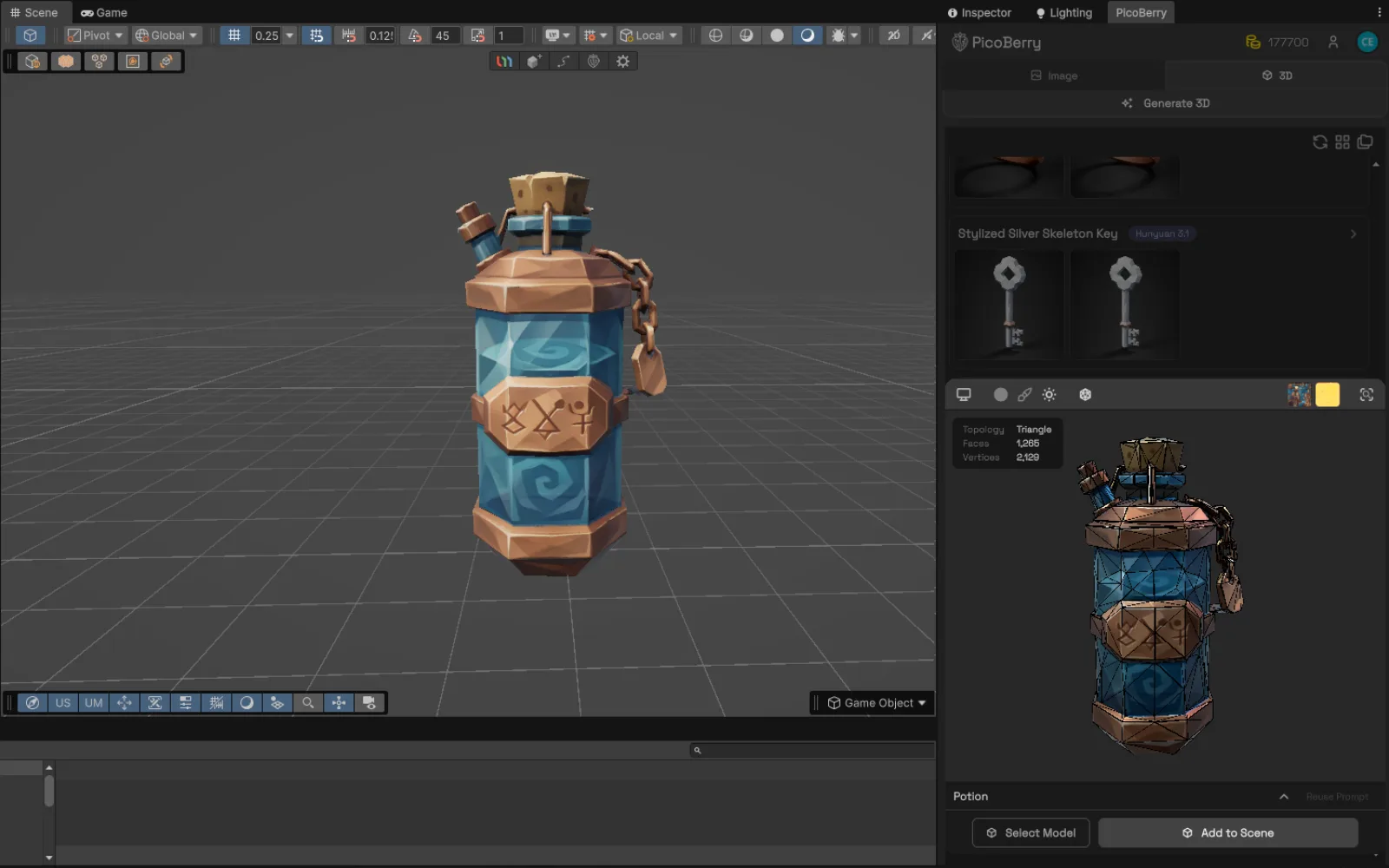Click the CE profile avatar

(1367, 43)
